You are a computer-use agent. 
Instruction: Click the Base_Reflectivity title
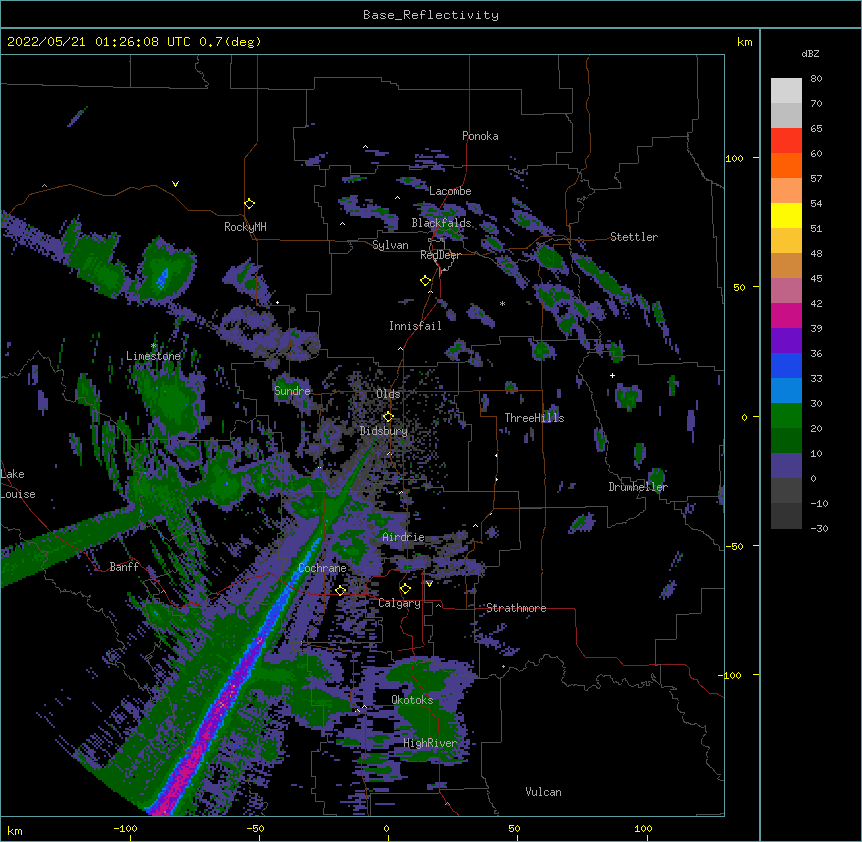431,15
